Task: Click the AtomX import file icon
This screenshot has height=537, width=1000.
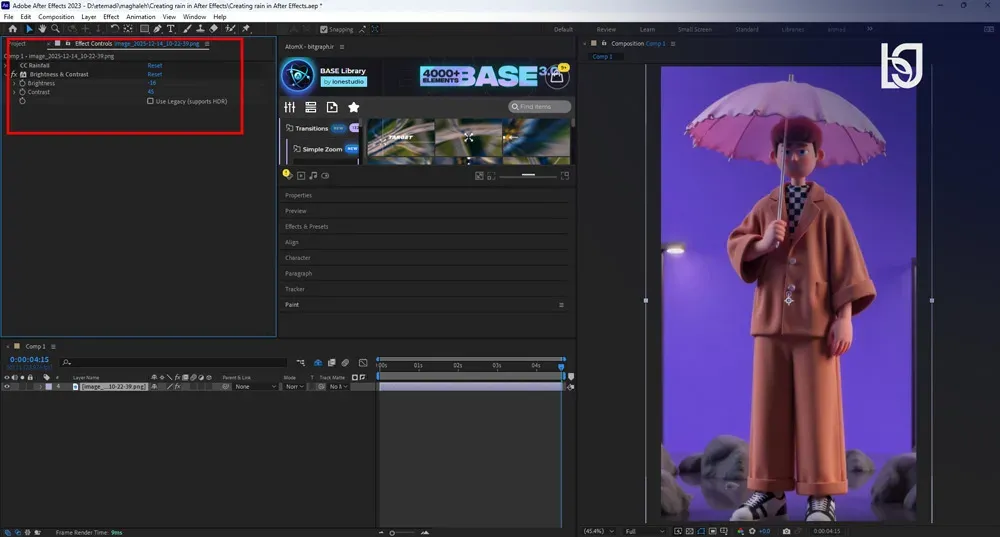Action: coord(332,107)
